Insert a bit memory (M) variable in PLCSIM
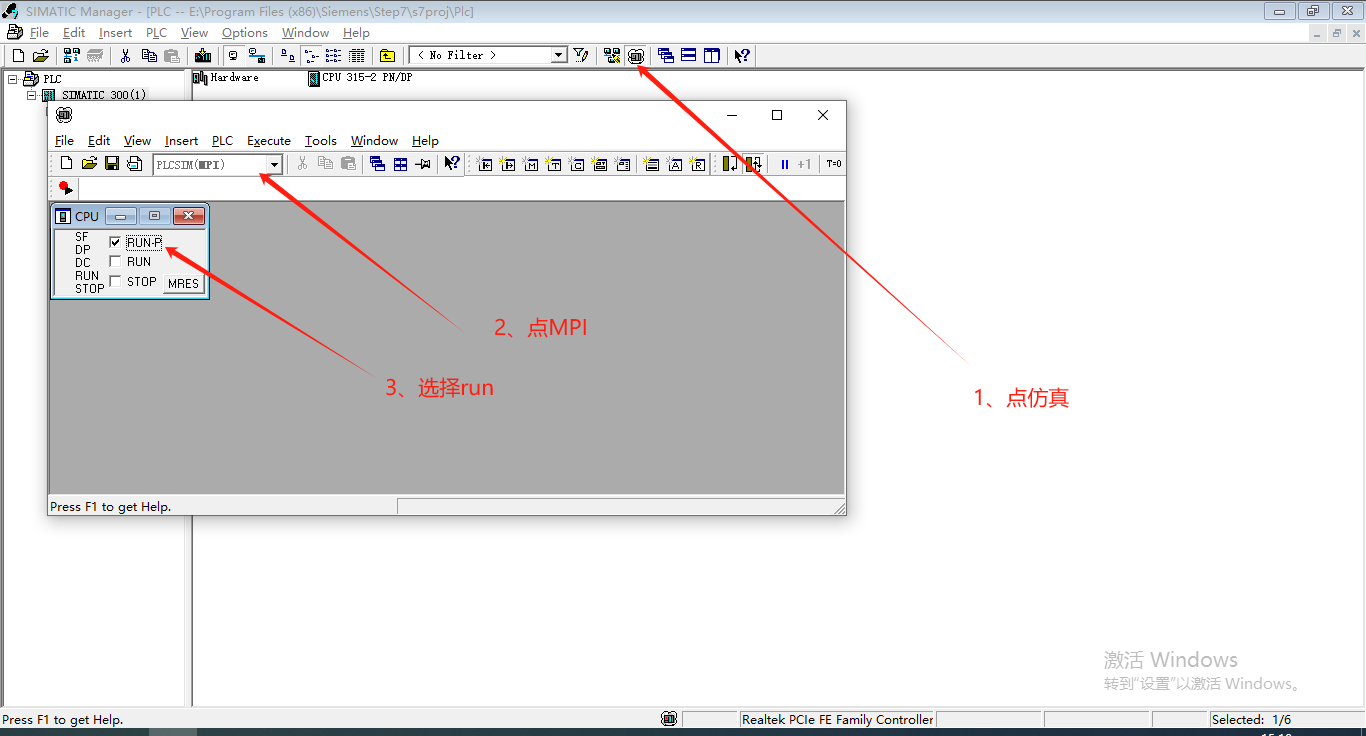 pyautogui.click(x=531, y=164)
